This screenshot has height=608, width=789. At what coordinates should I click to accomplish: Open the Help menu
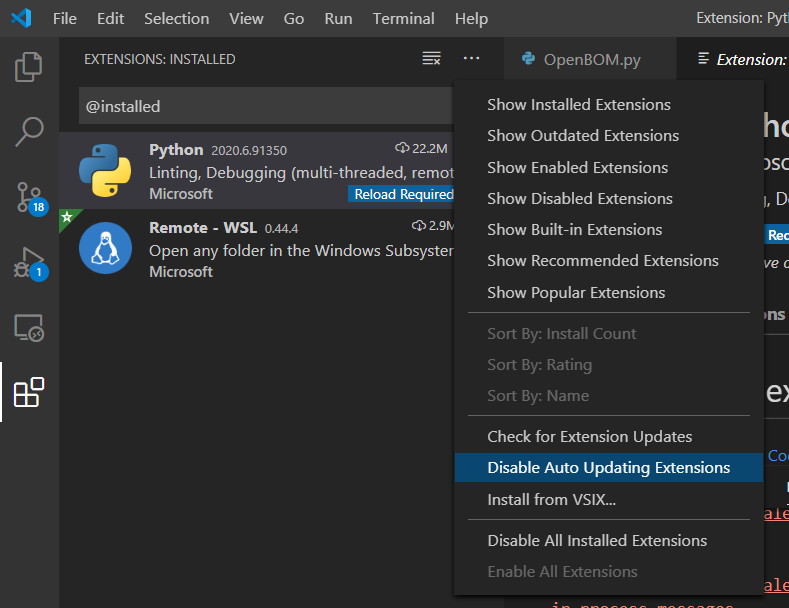tap(471, 19)
